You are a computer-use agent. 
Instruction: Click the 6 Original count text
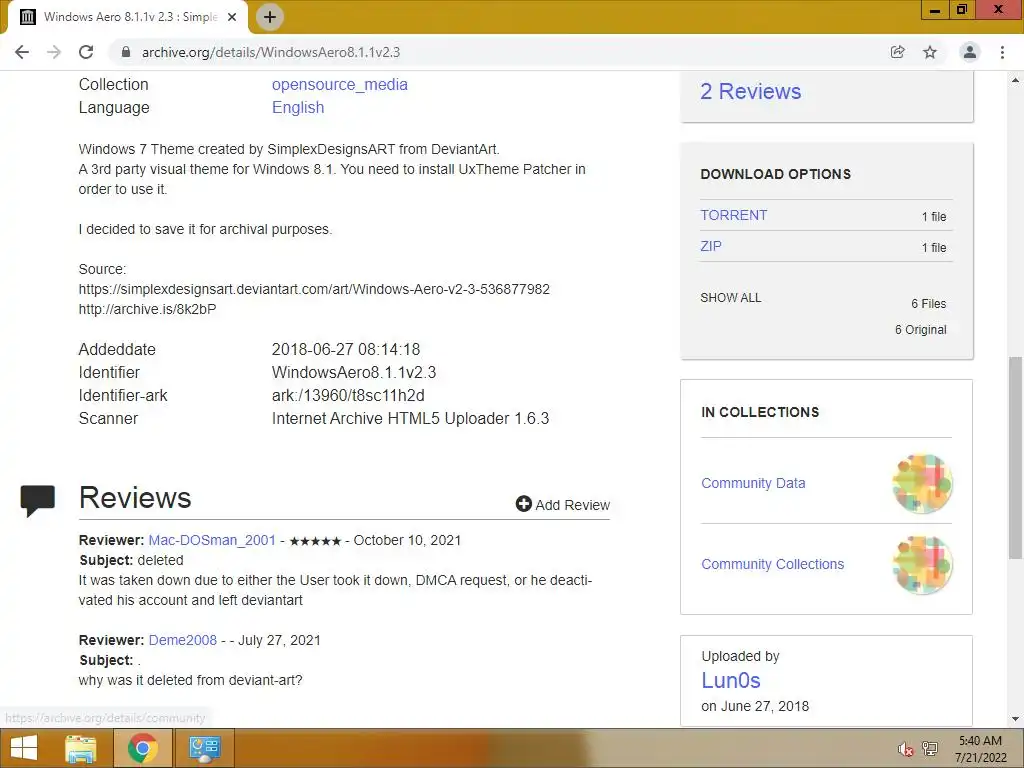coord(920,330)
